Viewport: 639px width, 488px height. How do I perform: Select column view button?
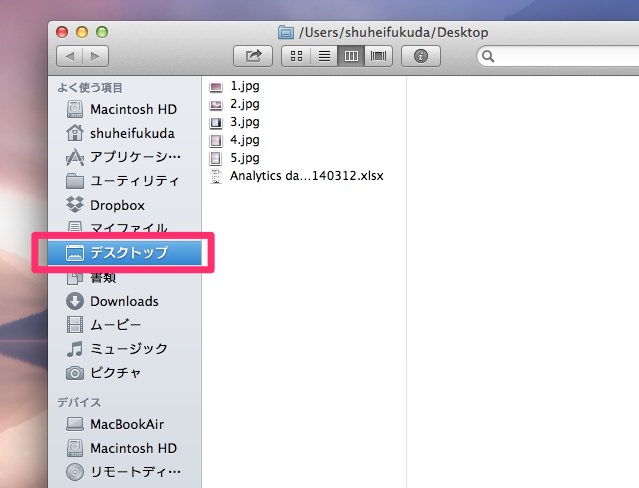coord(351,56)
